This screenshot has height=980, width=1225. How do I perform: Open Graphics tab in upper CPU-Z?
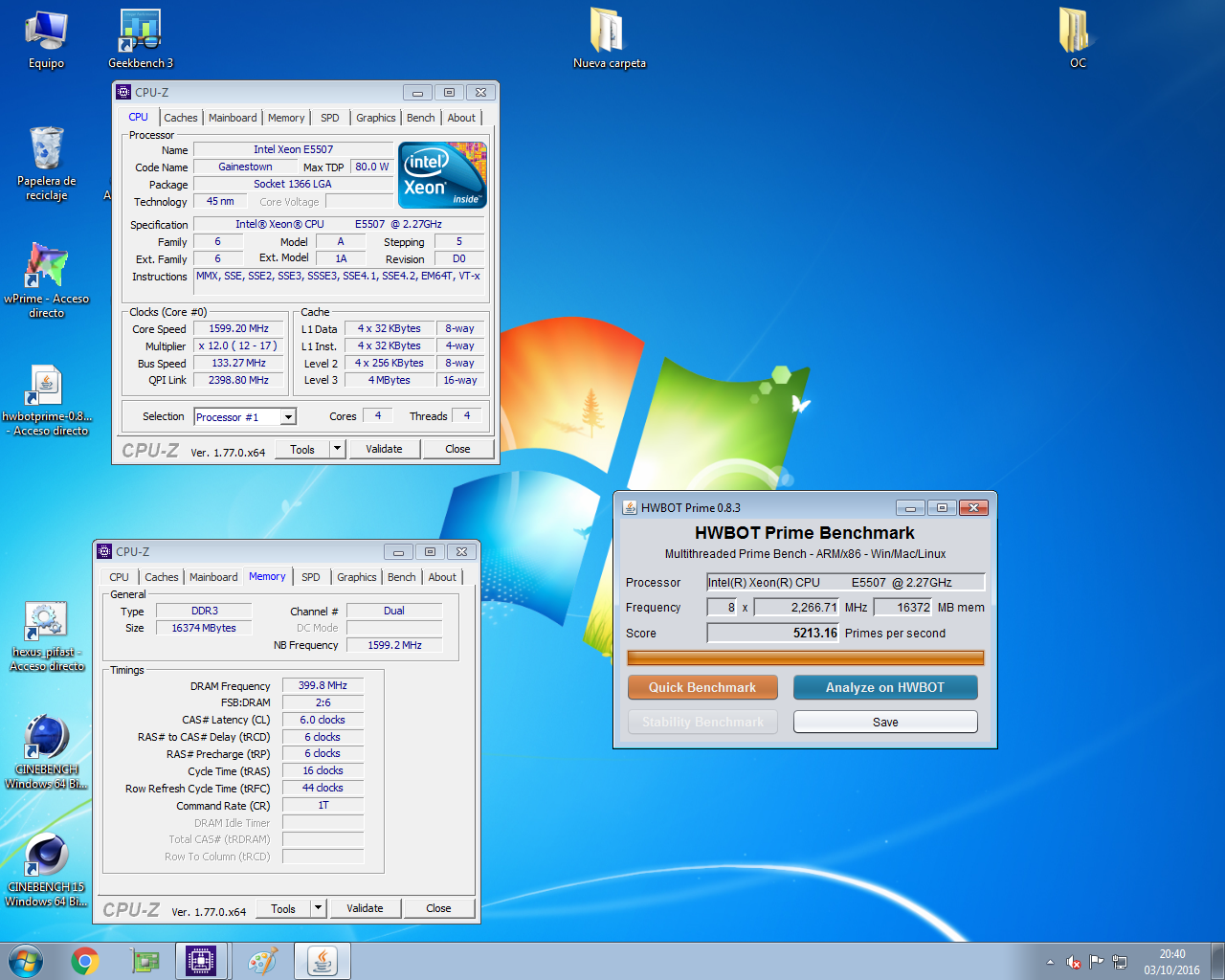[376, 118]
